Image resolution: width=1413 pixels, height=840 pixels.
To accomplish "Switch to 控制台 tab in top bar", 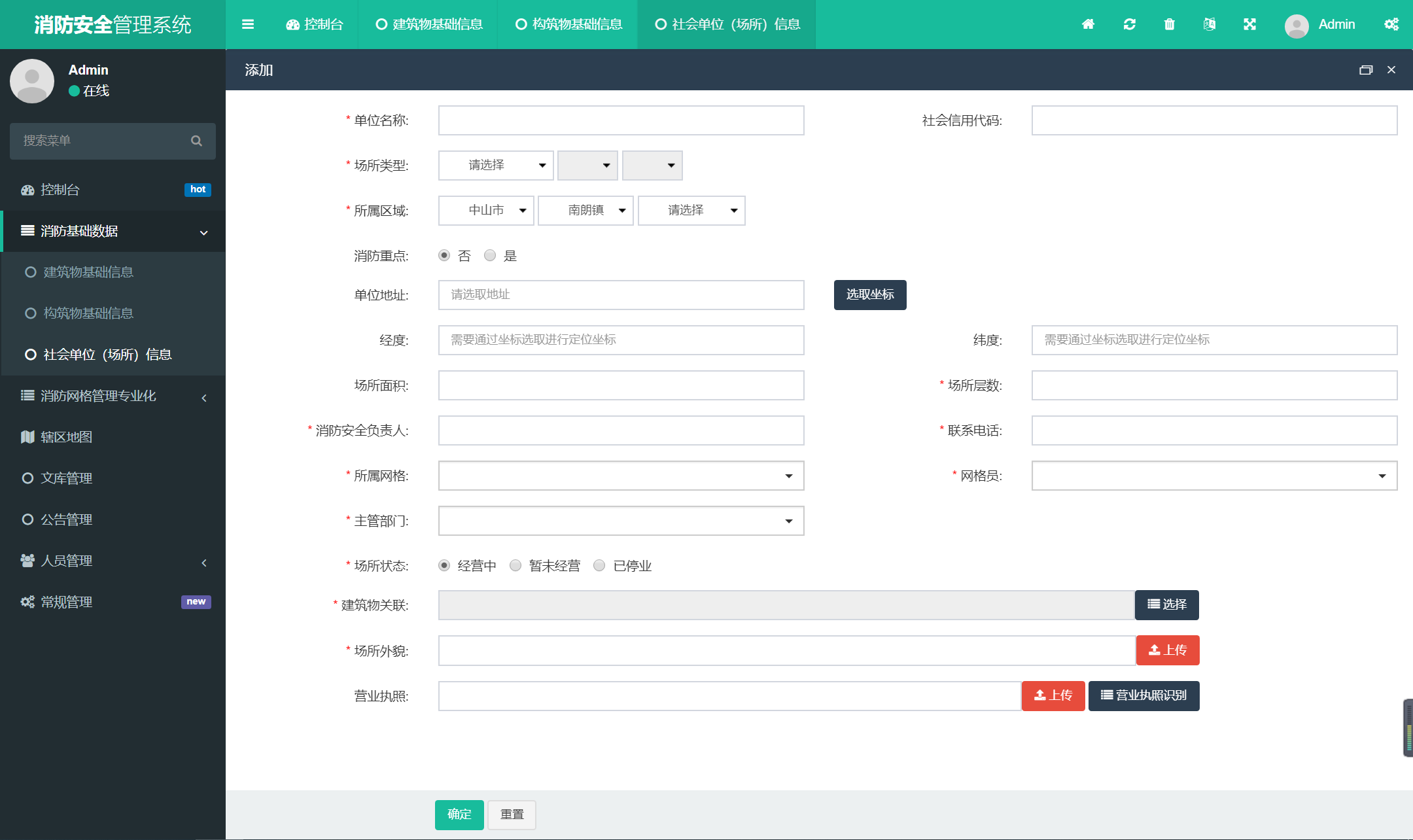I will (315, 24).
